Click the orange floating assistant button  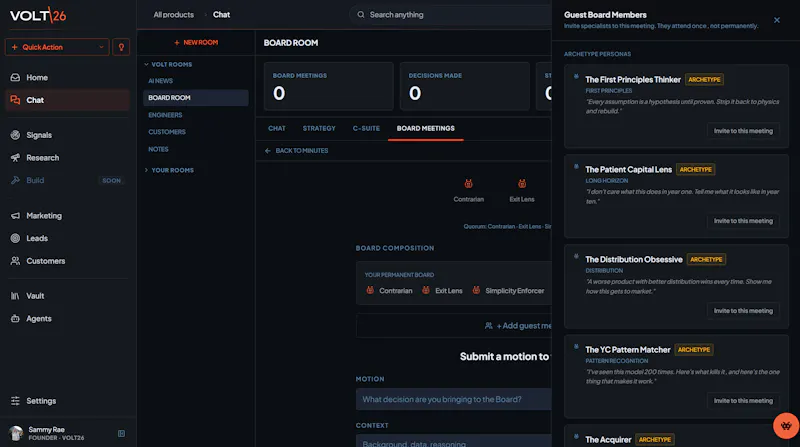pos(786,426)
